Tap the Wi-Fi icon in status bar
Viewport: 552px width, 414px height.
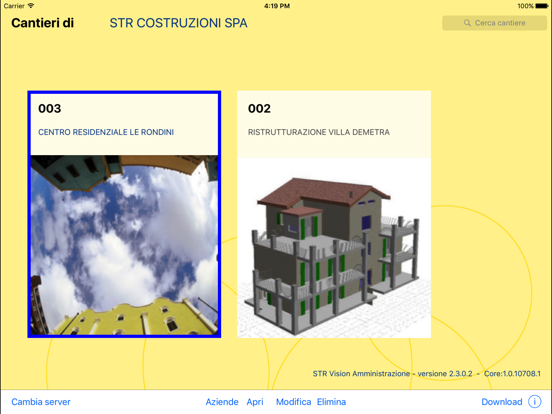pyautogui.click(x=31, y=6)
